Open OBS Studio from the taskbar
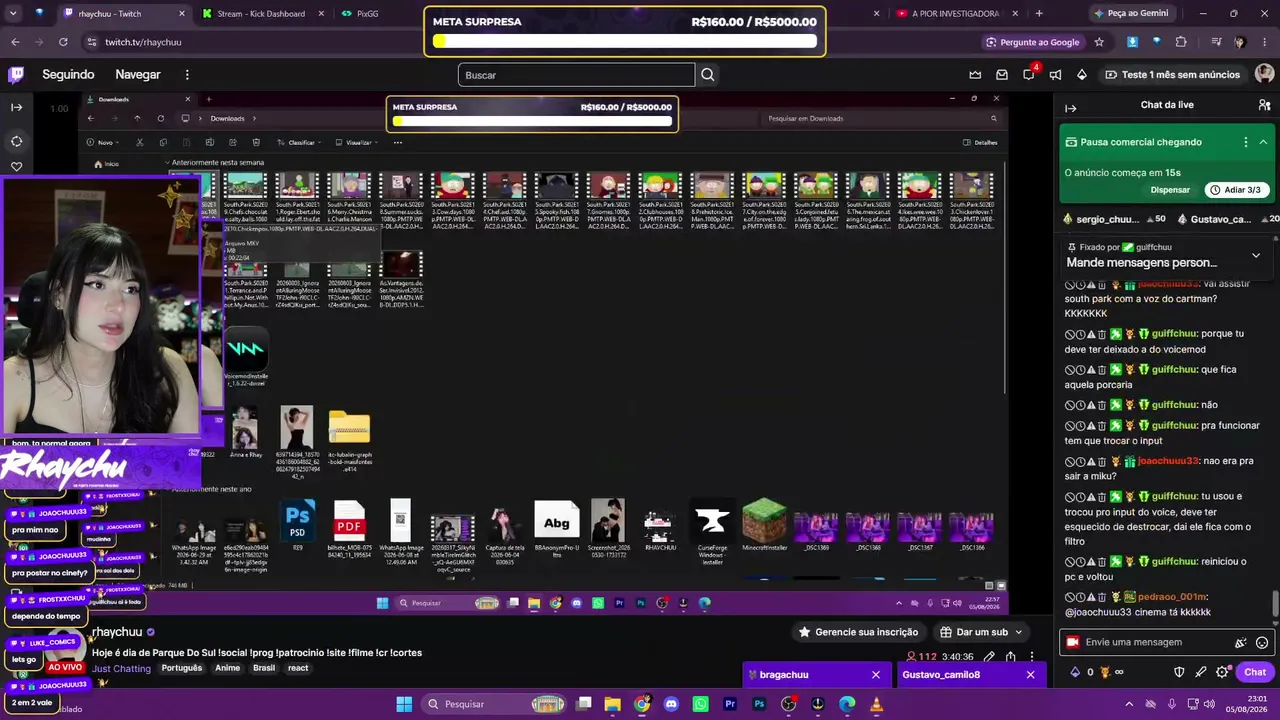1280x720 pixels. [x=788, y=704]
